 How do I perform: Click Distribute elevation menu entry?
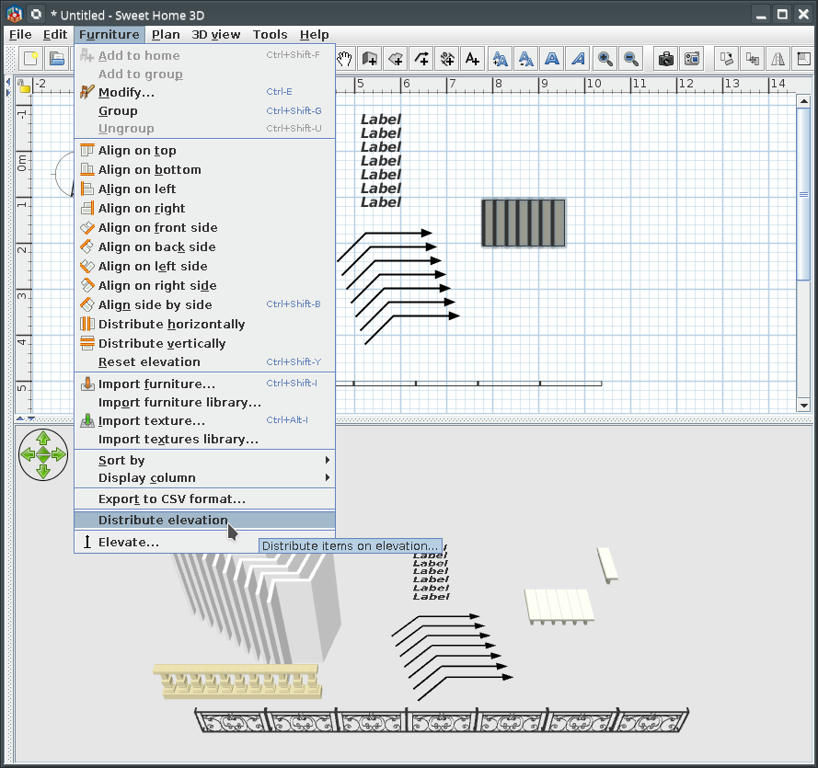tap(204, 520)
